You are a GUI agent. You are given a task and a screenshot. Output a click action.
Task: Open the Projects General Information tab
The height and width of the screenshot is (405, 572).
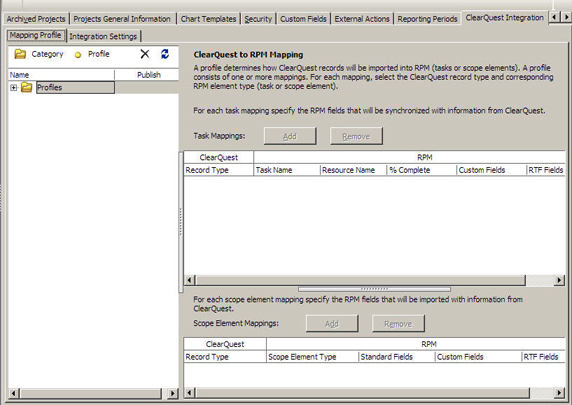point(122,19)
